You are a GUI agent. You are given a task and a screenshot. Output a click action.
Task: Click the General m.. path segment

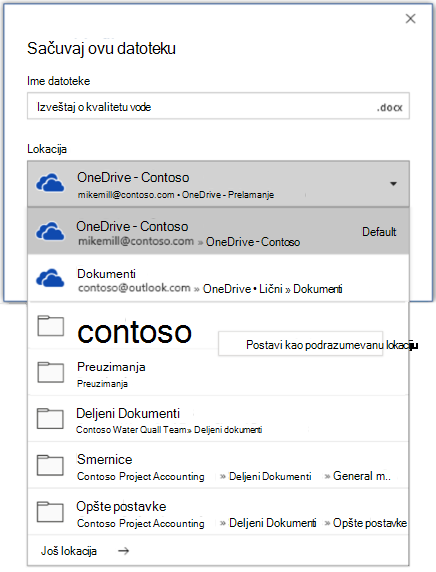click(x=362, y=476)
